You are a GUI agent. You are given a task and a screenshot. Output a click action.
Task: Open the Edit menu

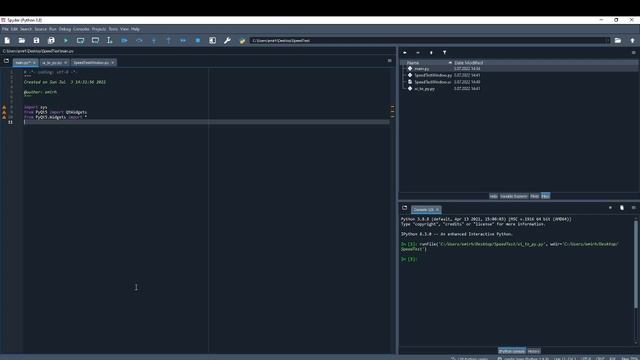tap(14, 29)
